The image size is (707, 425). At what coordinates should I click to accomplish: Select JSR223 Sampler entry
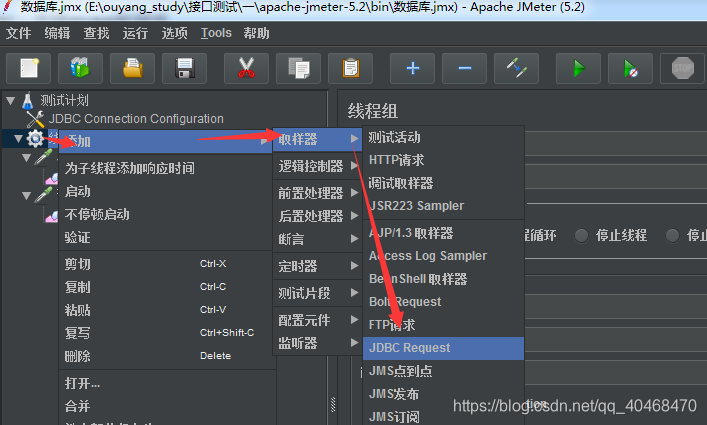tap(444, 206)
